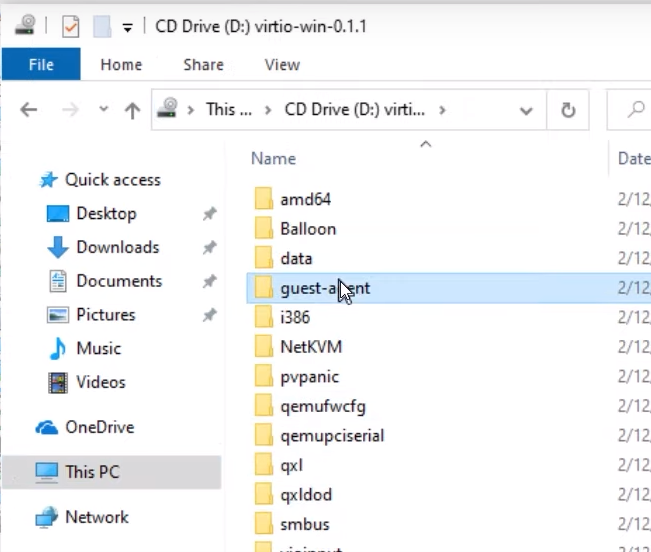
Task: Select the qxldod folder icon
Action: [264, 494]
